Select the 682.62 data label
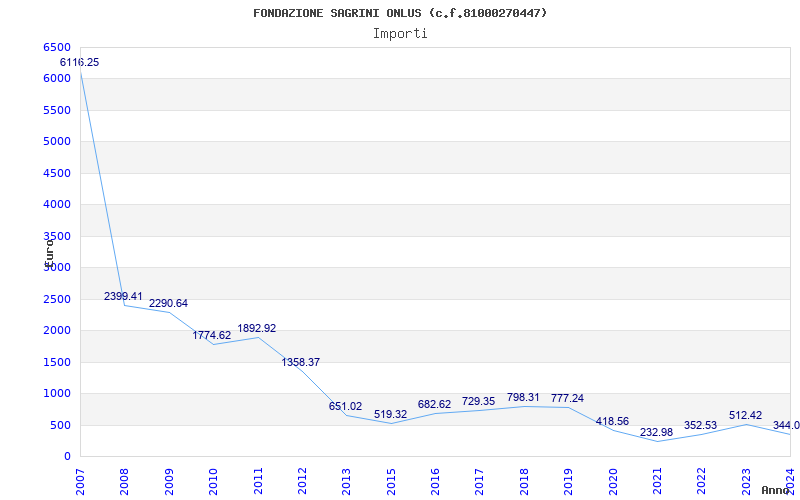This screenshot has height=500, width=800. 434,405
